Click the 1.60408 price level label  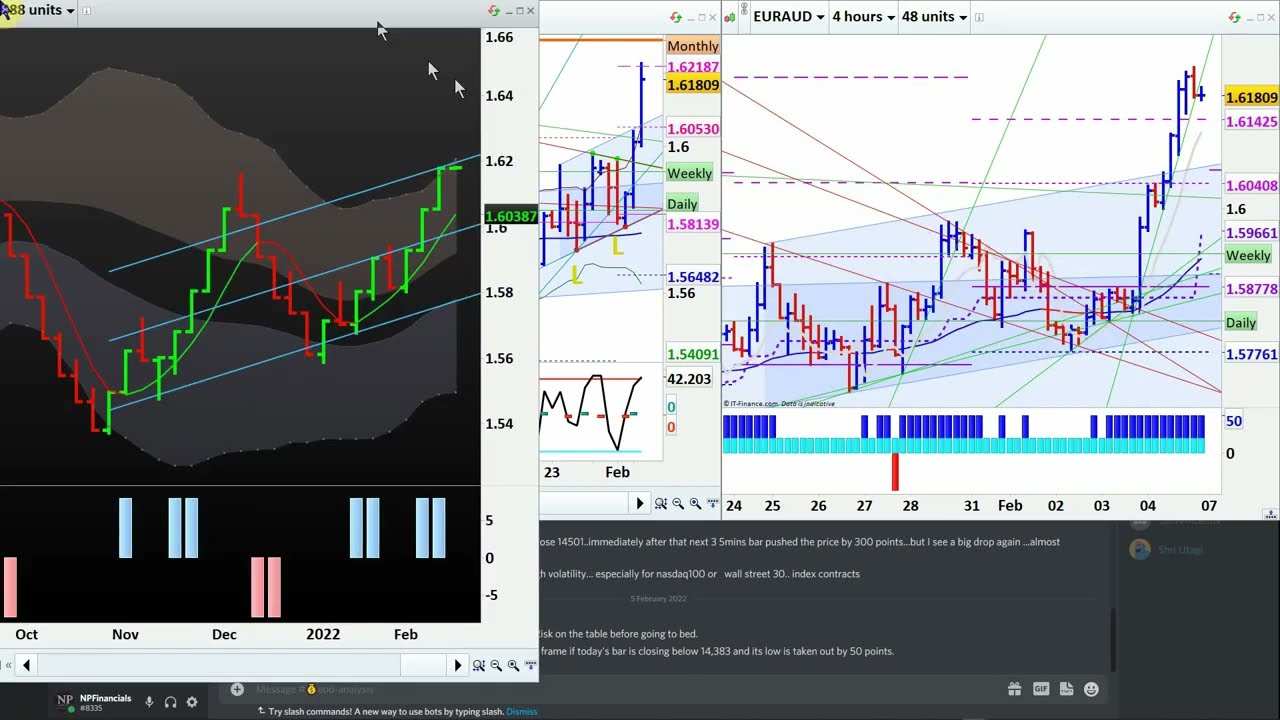(x=1251, y=186)
